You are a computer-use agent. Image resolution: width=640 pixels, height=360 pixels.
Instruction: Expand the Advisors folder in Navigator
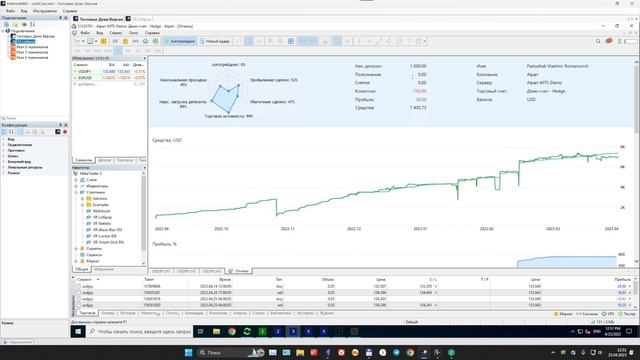click(x=82, y=199)
